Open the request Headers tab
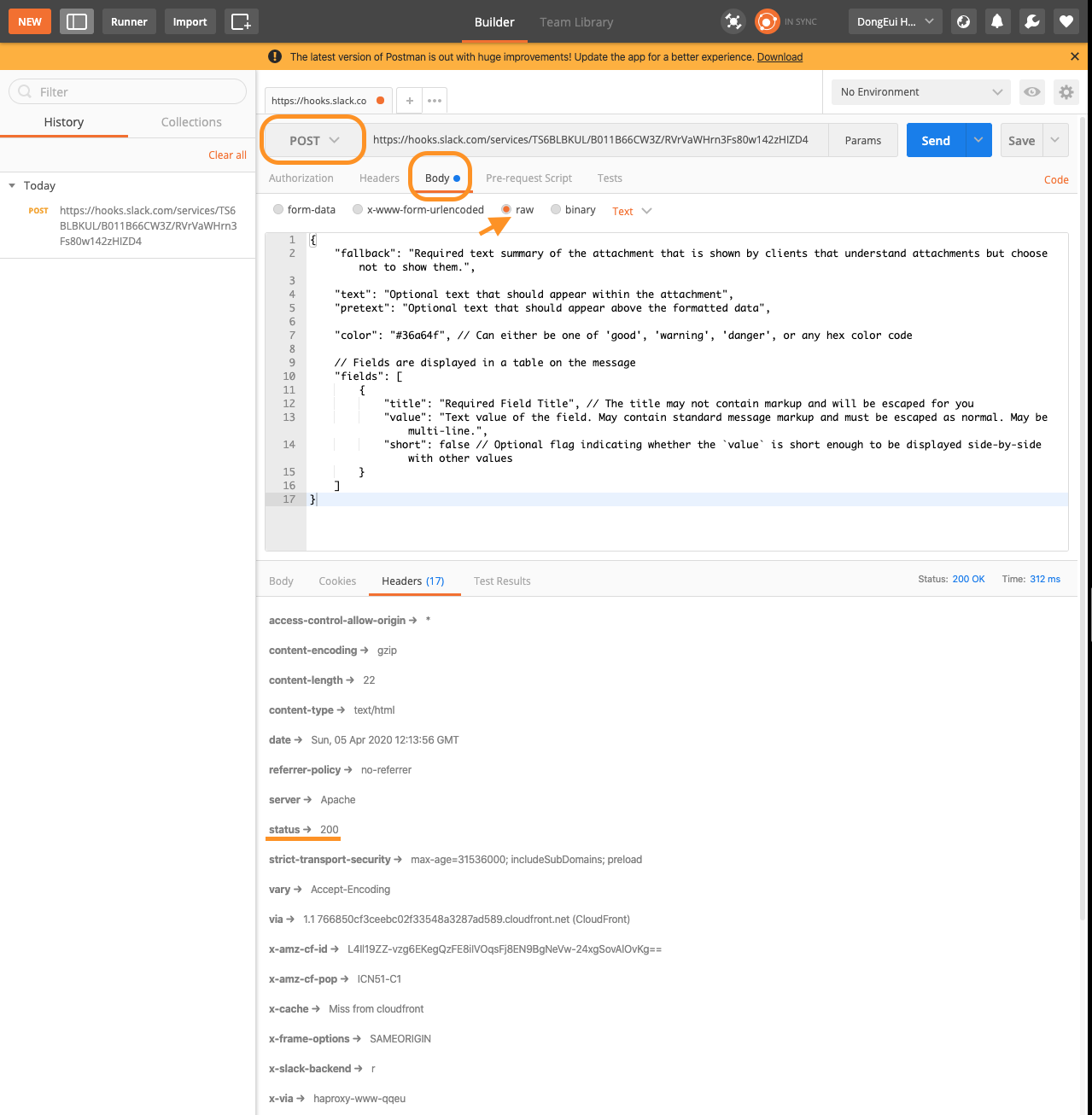This screenshot has height=1115, width=1092. pos(379,178)
